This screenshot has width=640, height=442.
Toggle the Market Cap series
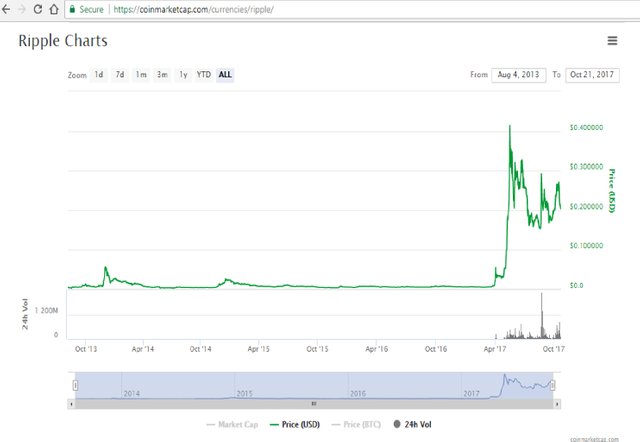232,424
